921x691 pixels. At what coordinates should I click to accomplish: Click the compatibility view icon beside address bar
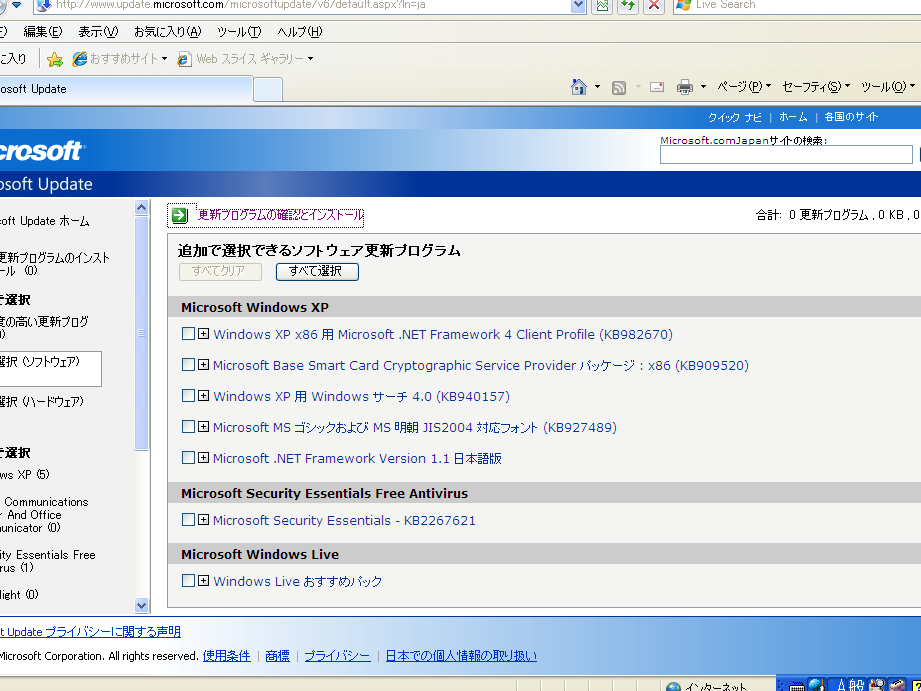(602, 5)
